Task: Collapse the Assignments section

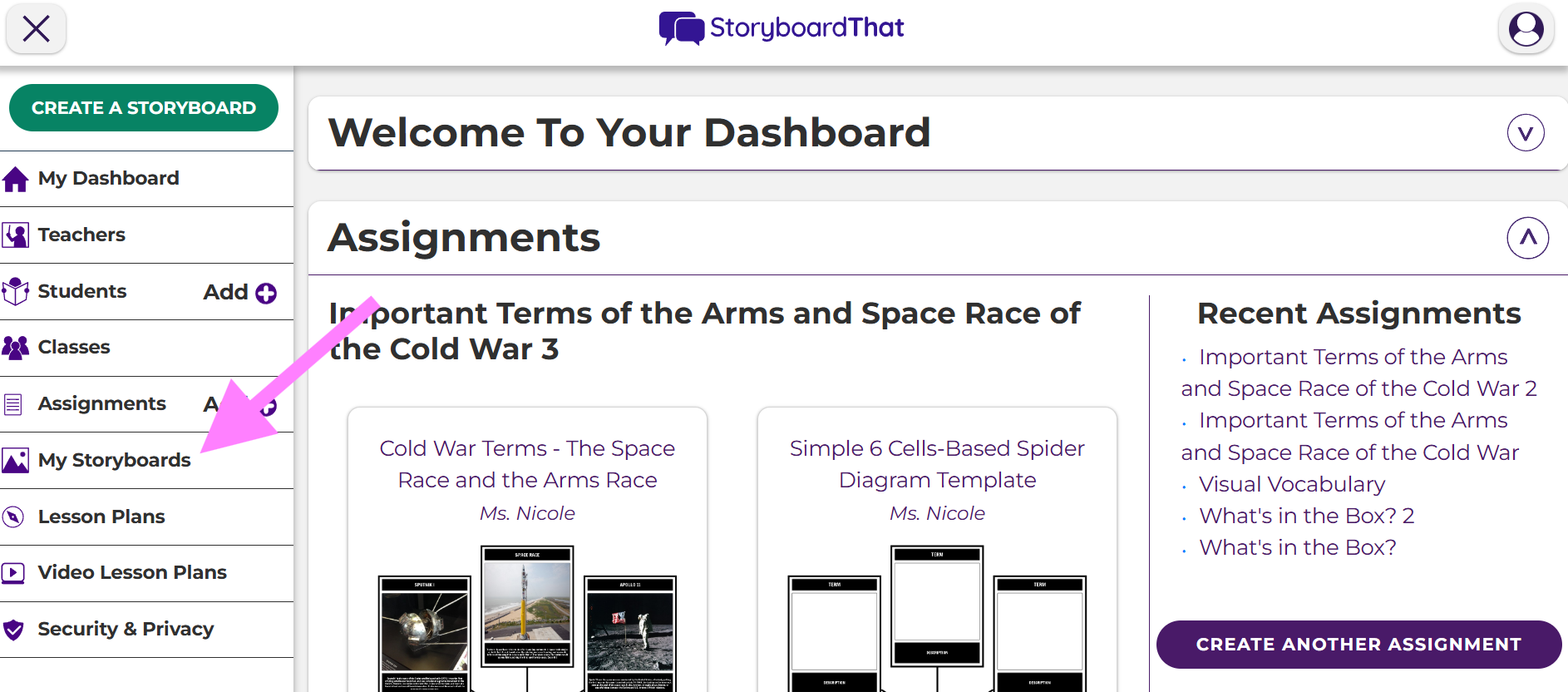Action: click(x=1527, y=238)
